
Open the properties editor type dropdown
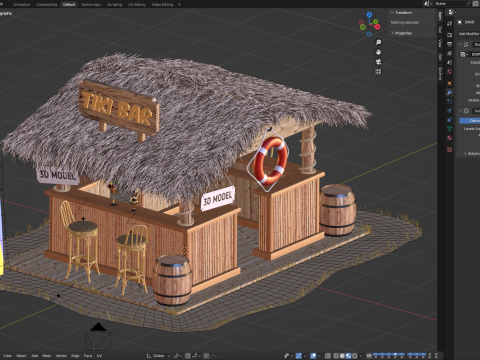coord(452,12)
